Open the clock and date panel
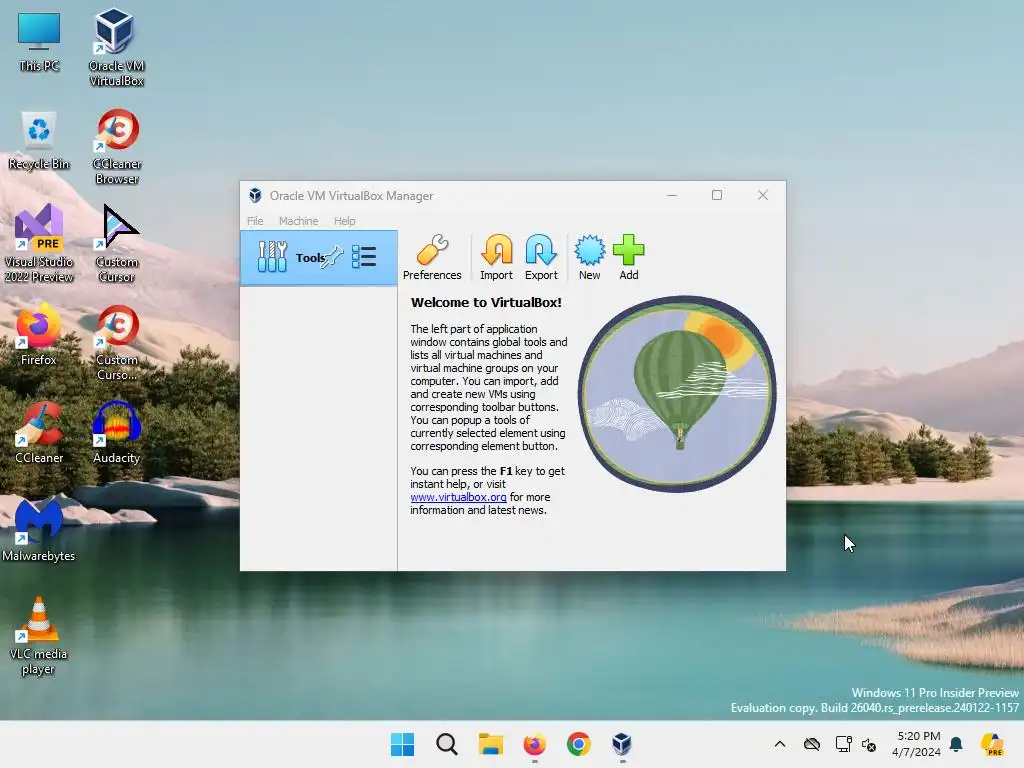 917,744
